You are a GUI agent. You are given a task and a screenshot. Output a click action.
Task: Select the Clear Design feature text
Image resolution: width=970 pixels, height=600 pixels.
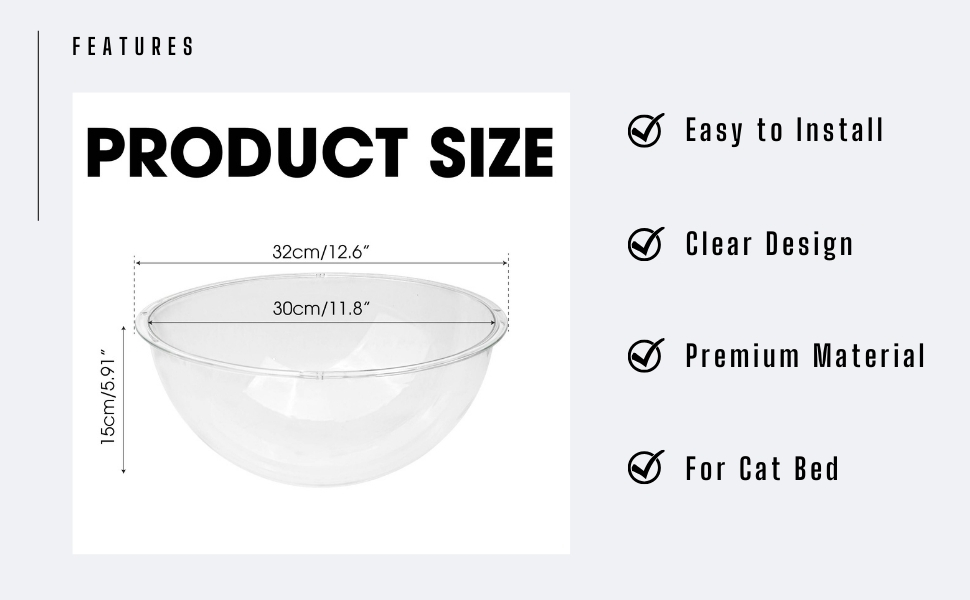coord(770,244)
